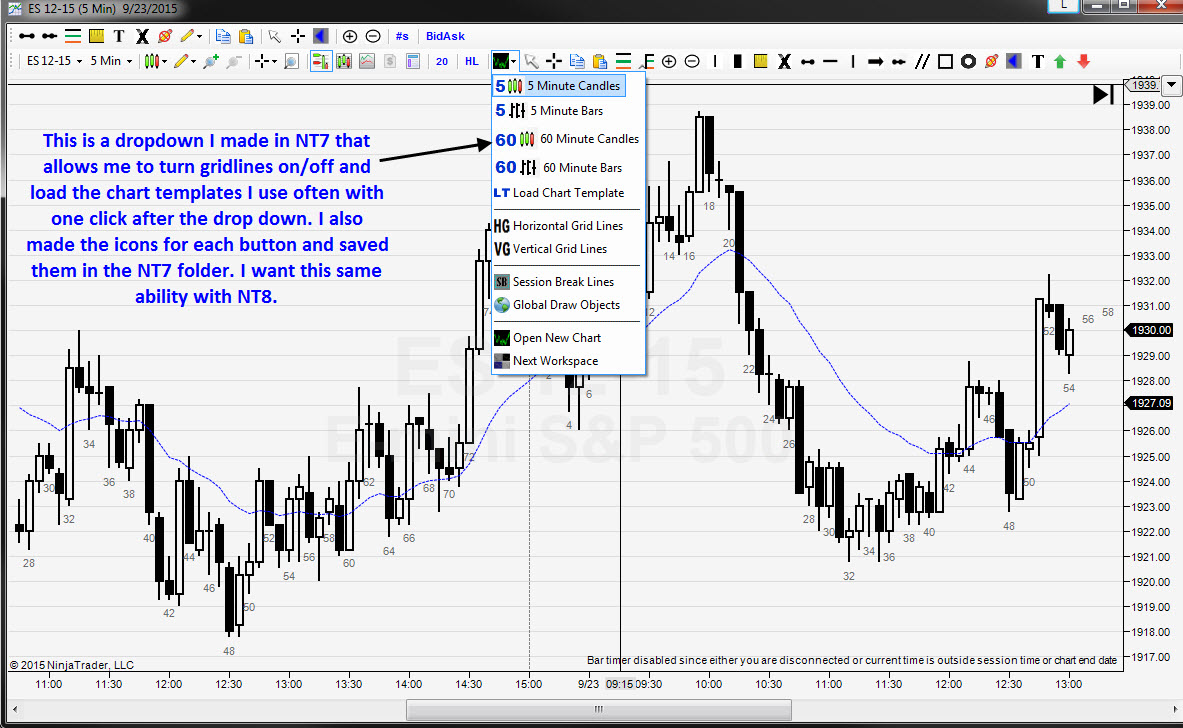Viewport: 1183px width, 728px height.
Task: Select the green up arrow drawing tool
Action: click(1060, 62)
